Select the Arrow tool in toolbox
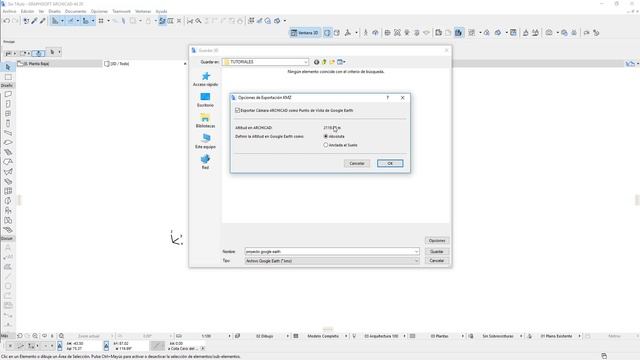Screen dimensions: 640x360 tap(8, 67)
